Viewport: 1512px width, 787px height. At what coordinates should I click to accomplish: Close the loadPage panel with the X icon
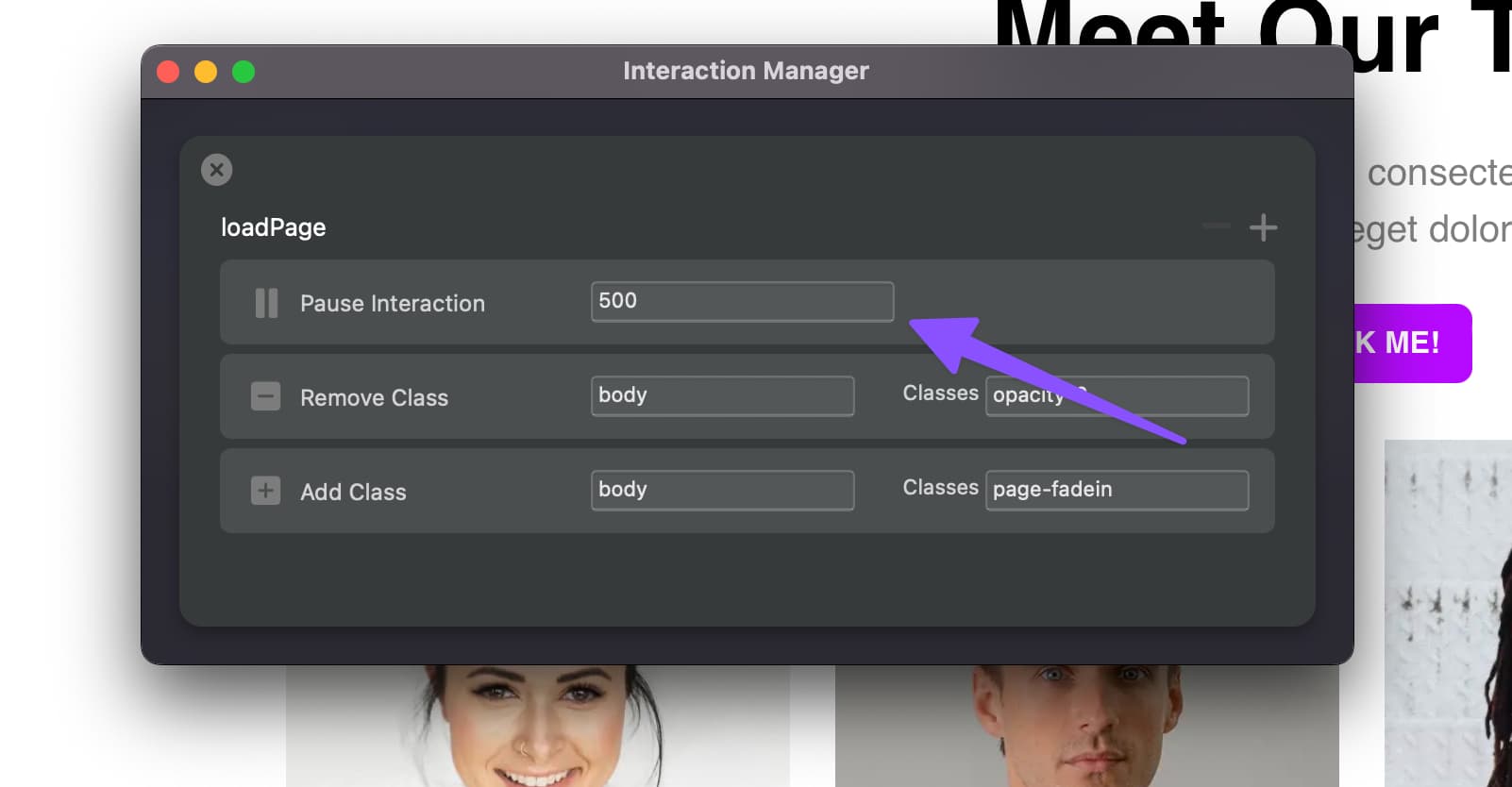(x=217, y=170)
